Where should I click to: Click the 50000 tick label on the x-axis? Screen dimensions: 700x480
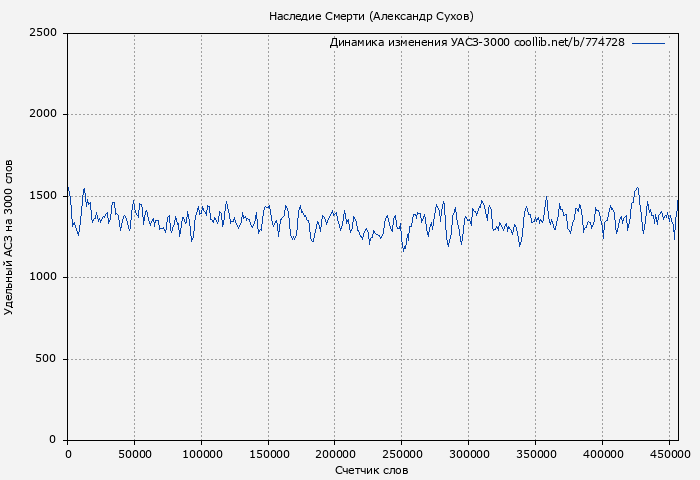click(134, 455)
